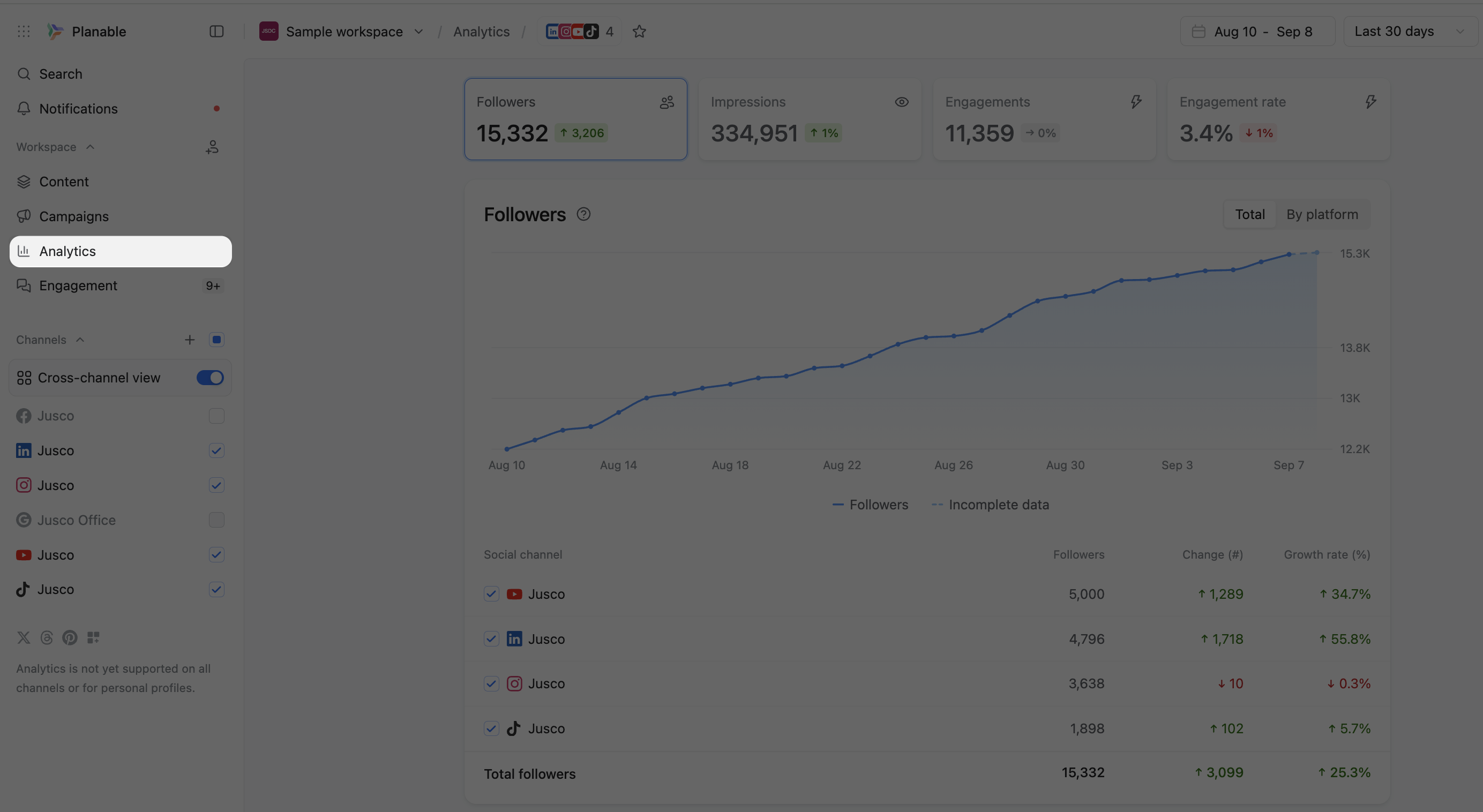
Task: Open Campaigns in the sidebar
Action: pyautogui.click(x=74, y=216)
